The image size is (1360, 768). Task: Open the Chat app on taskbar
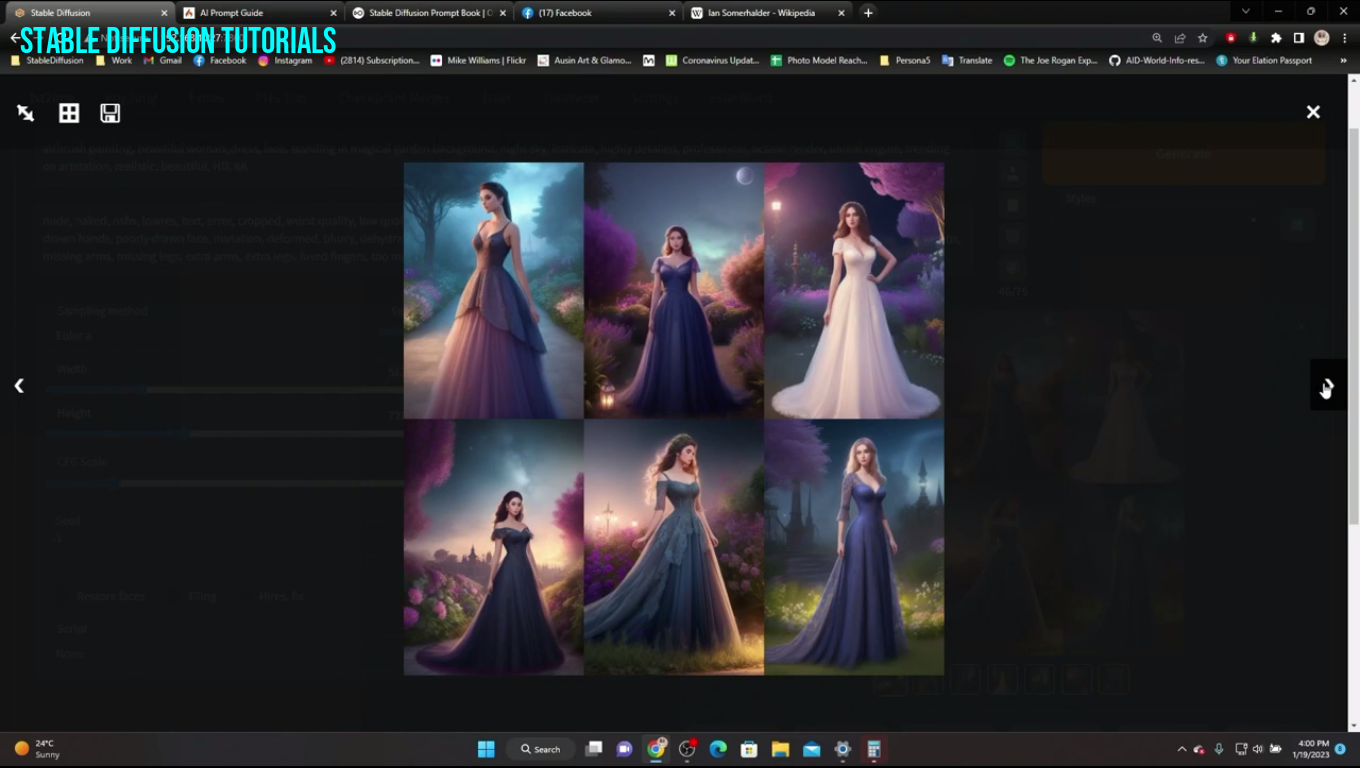[625, 749]
